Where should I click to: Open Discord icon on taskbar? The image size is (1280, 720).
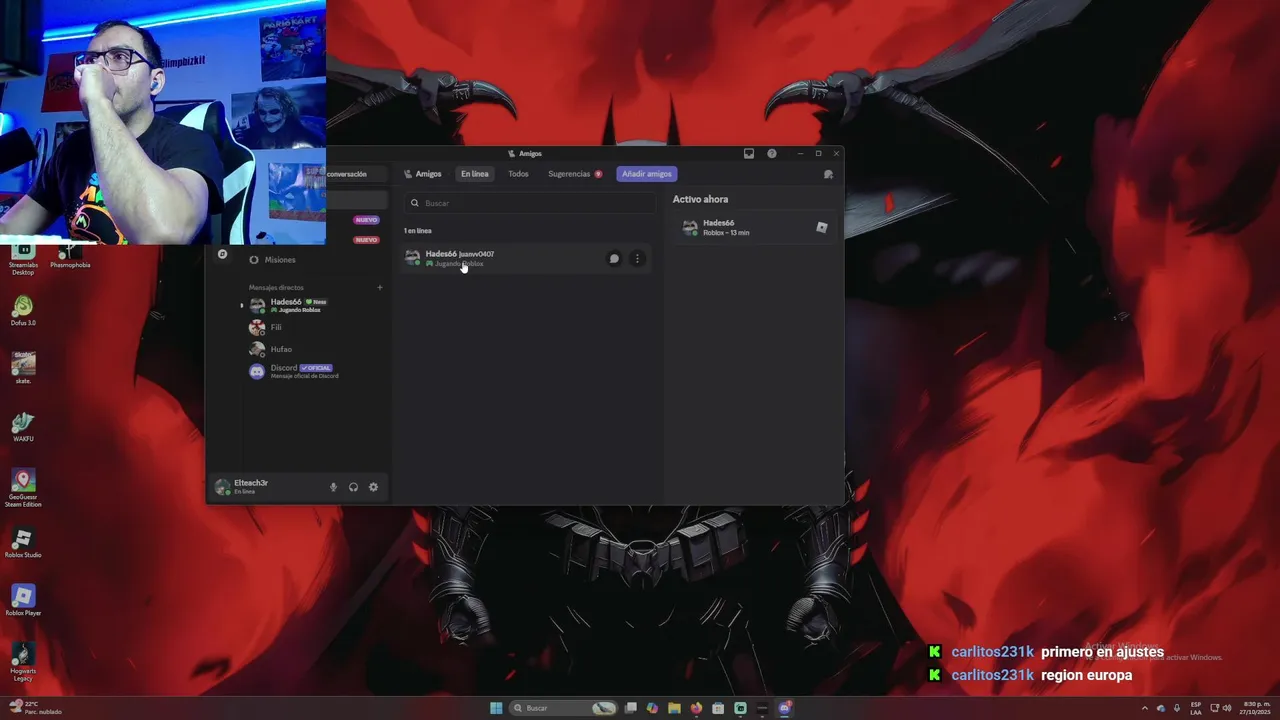click(x=785, y=708)
